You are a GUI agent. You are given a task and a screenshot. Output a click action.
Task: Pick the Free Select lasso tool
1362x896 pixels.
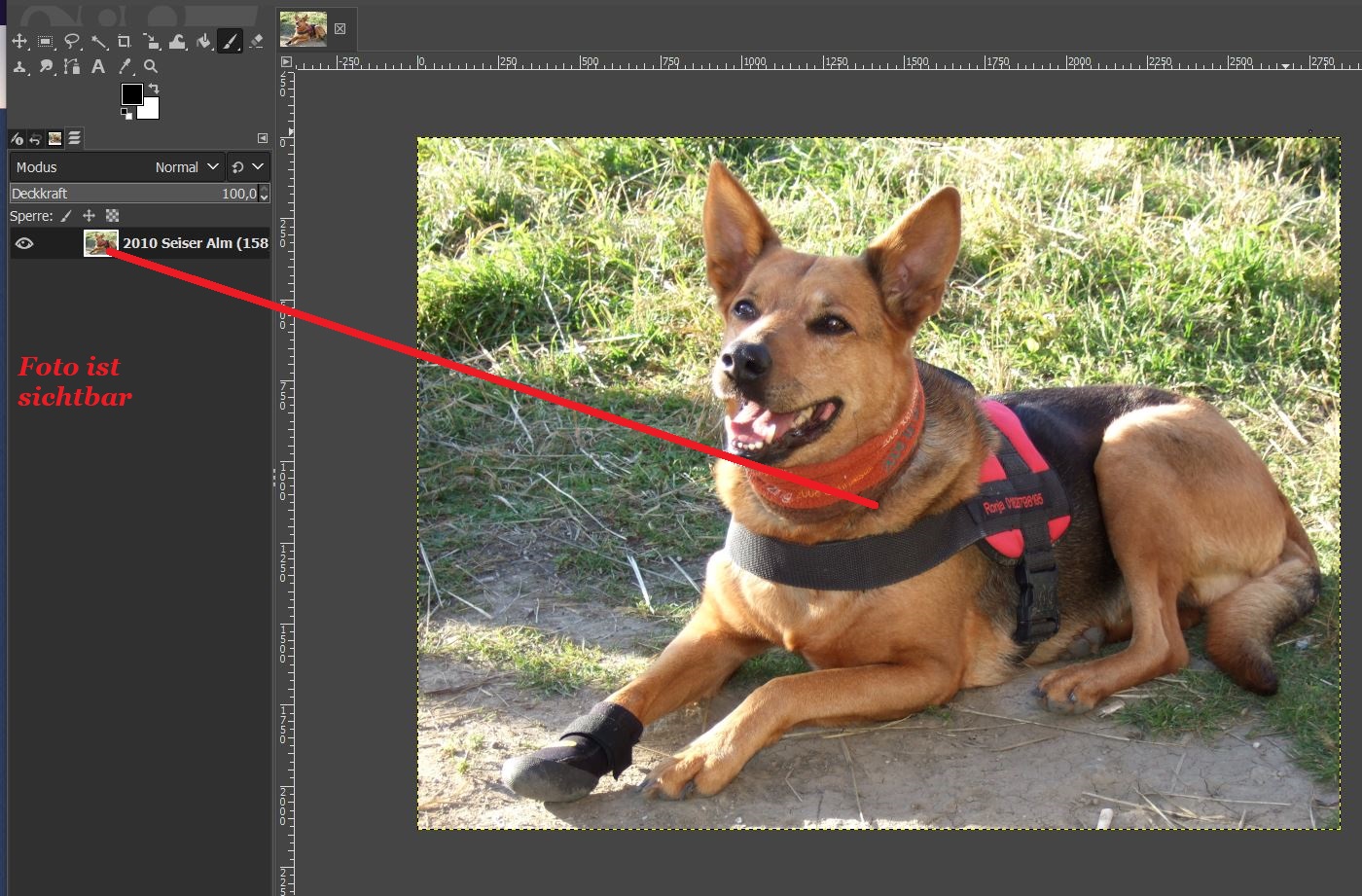click(72, 41)
